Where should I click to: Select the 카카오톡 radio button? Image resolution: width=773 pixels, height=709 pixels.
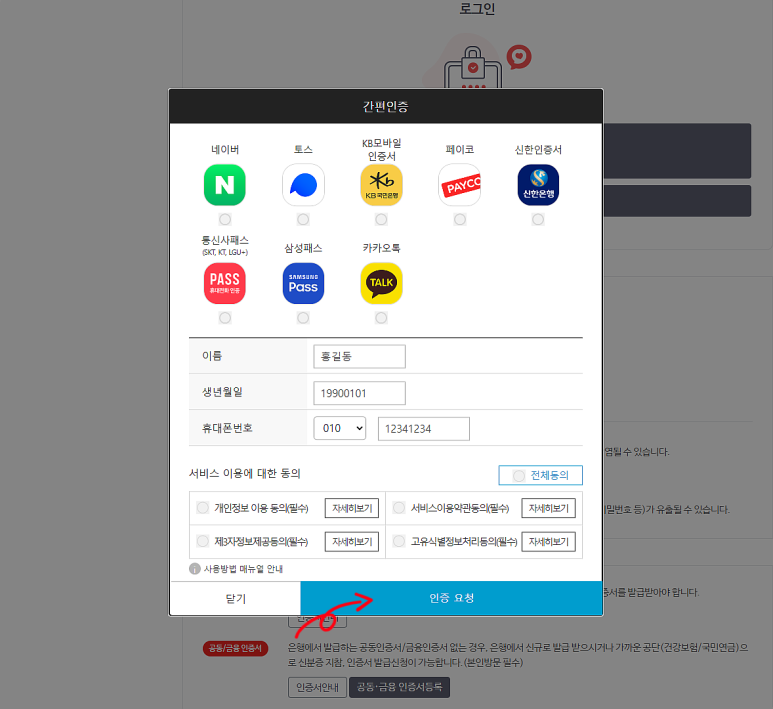click(x=381, y=318)
